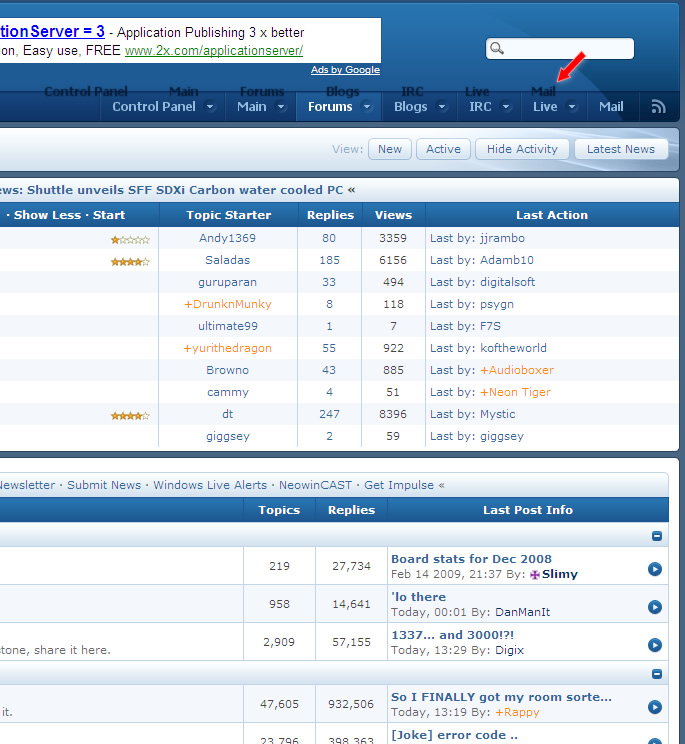This screenshot has width=685, height=744.
Task: Open NeowinCAST link
Action: (x=315, y=485)
